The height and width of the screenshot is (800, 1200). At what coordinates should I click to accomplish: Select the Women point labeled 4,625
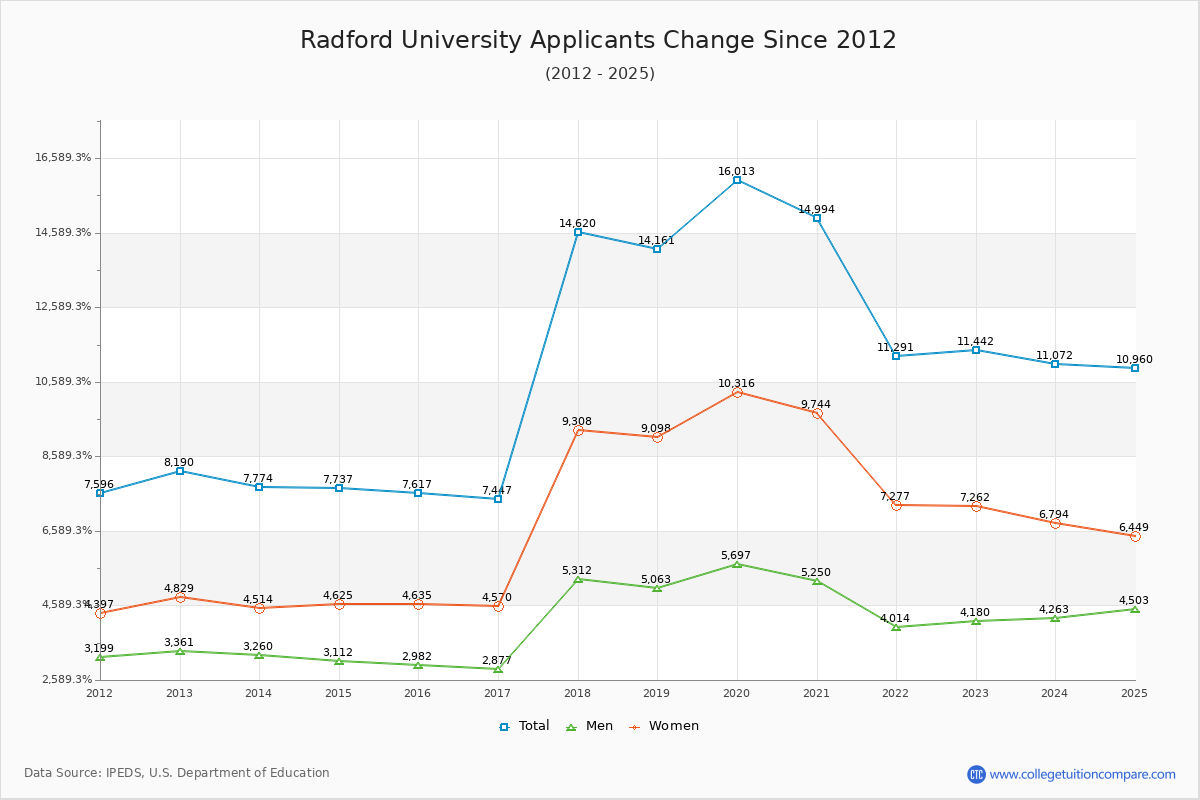(x=339, y=604)
